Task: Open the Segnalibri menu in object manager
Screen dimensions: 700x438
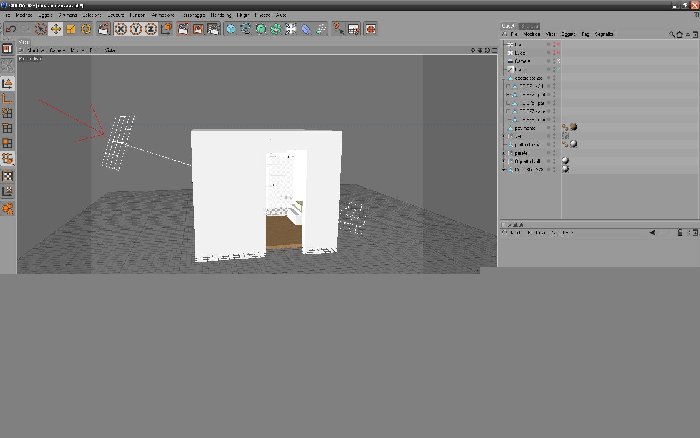Action: (x=604, y=34)
